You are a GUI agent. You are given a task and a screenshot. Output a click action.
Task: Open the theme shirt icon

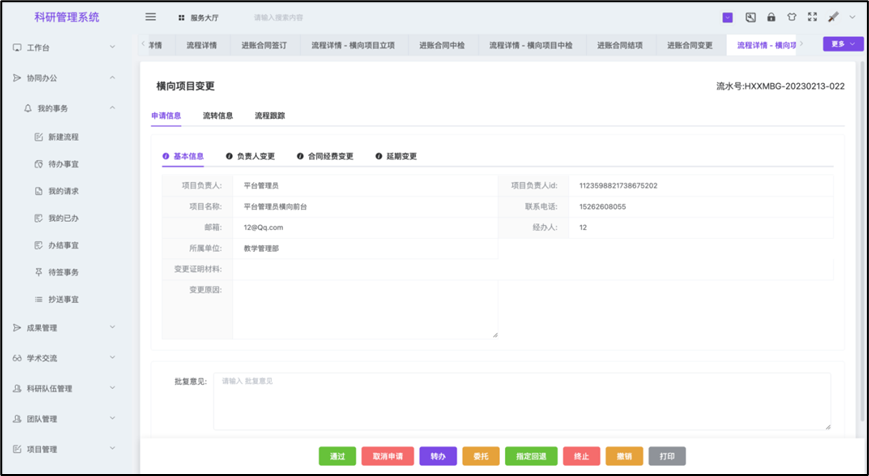[791, 17]
